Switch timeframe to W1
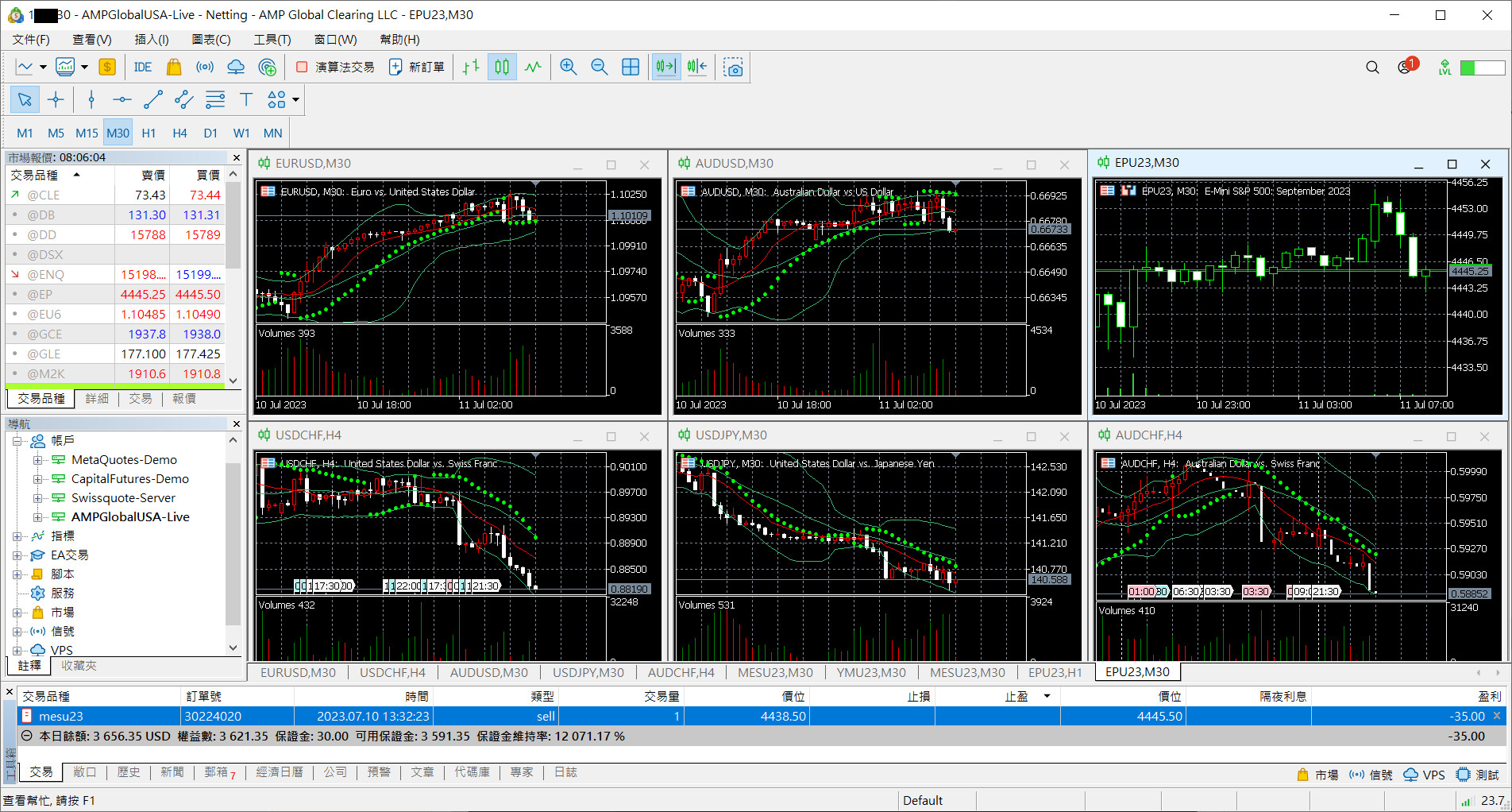1512x812 pixels. tap(241, 133)
